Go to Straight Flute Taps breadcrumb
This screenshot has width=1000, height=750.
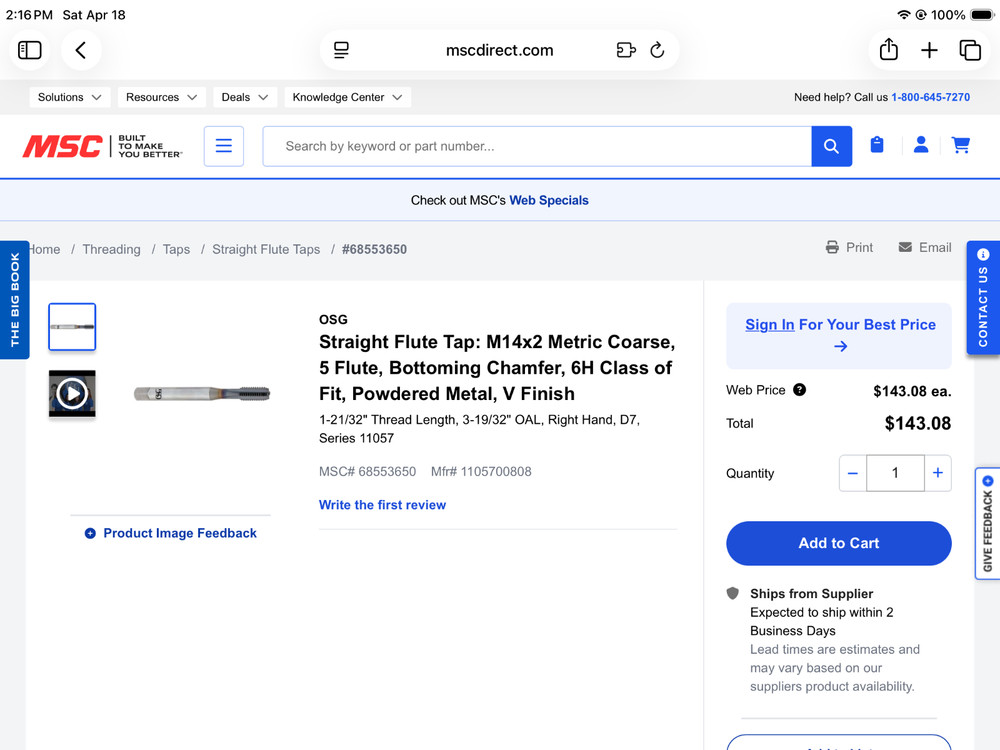pyautogui.click(x=266, y=249)
